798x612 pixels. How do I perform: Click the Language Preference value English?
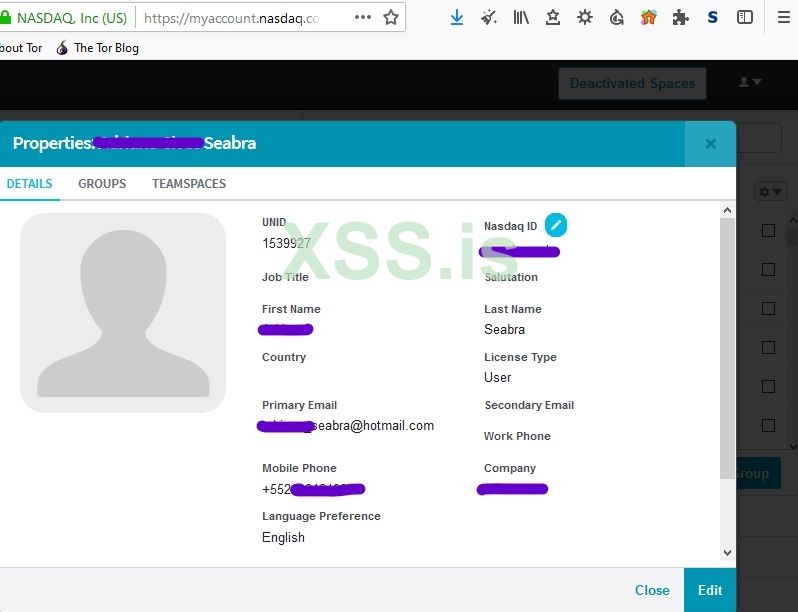283,538
